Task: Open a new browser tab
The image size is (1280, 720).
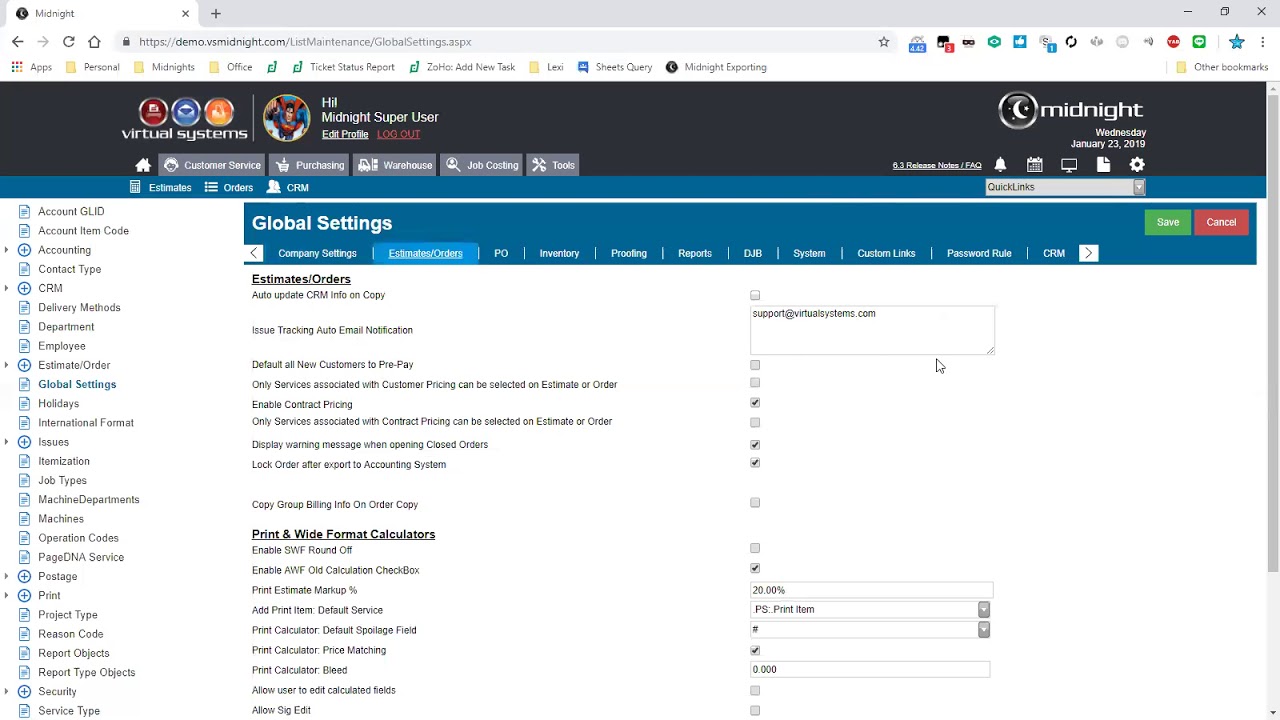Action: pos(215,13)
